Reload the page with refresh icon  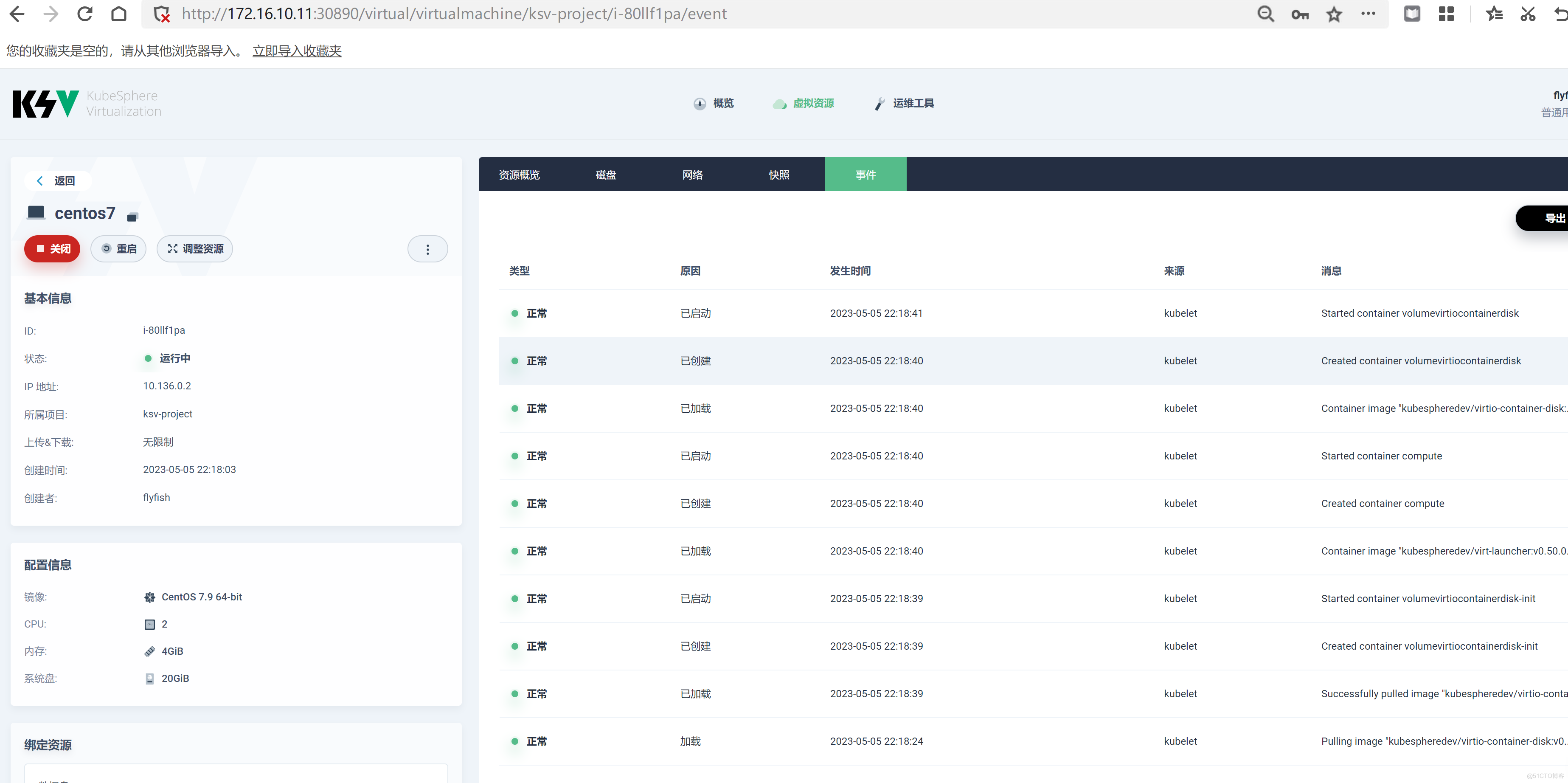tap(85, 14)
